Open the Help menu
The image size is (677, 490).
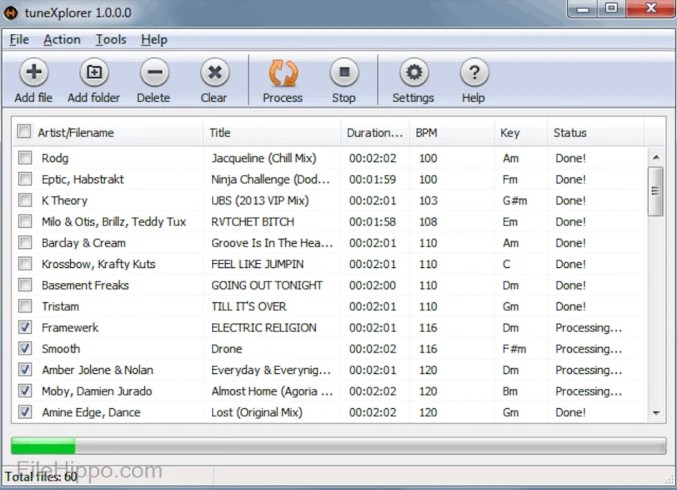coord(154,40)
